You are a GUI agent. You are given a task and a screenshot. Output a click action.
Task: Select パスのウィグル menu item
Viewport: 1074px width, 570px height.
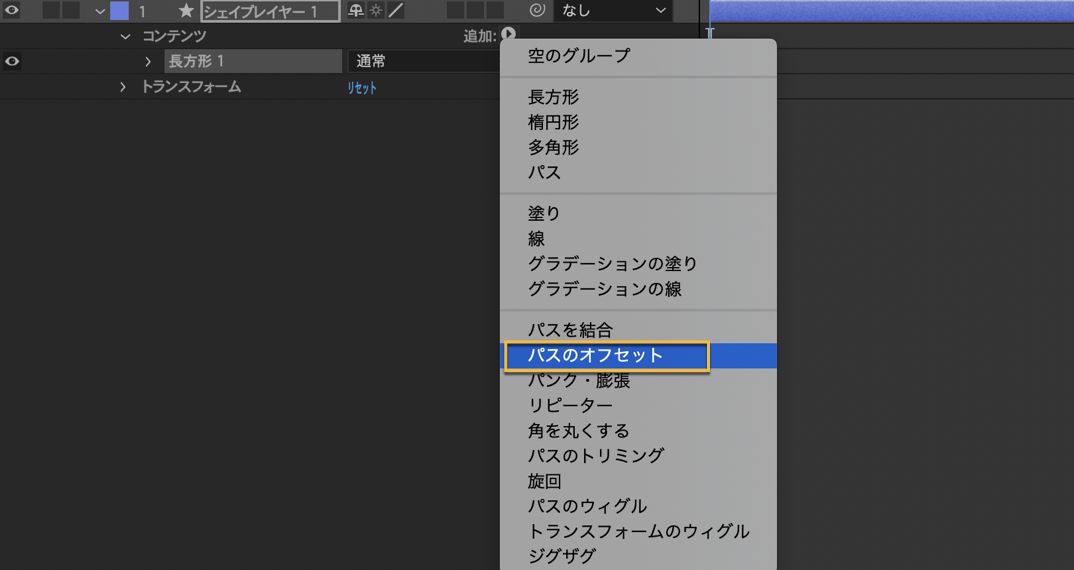point(638,506)
